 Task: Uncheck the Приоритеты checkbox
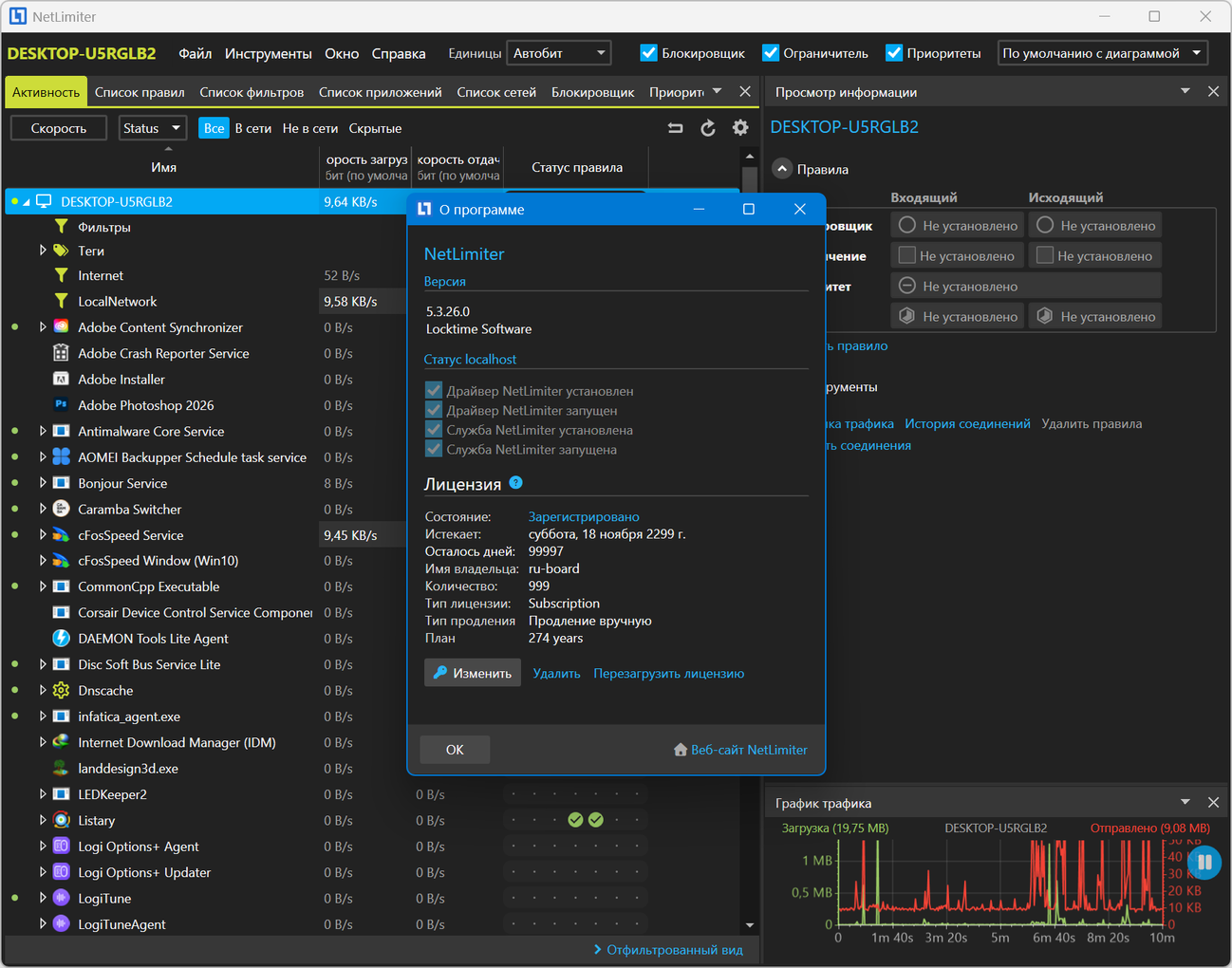[x=894, y=53]
